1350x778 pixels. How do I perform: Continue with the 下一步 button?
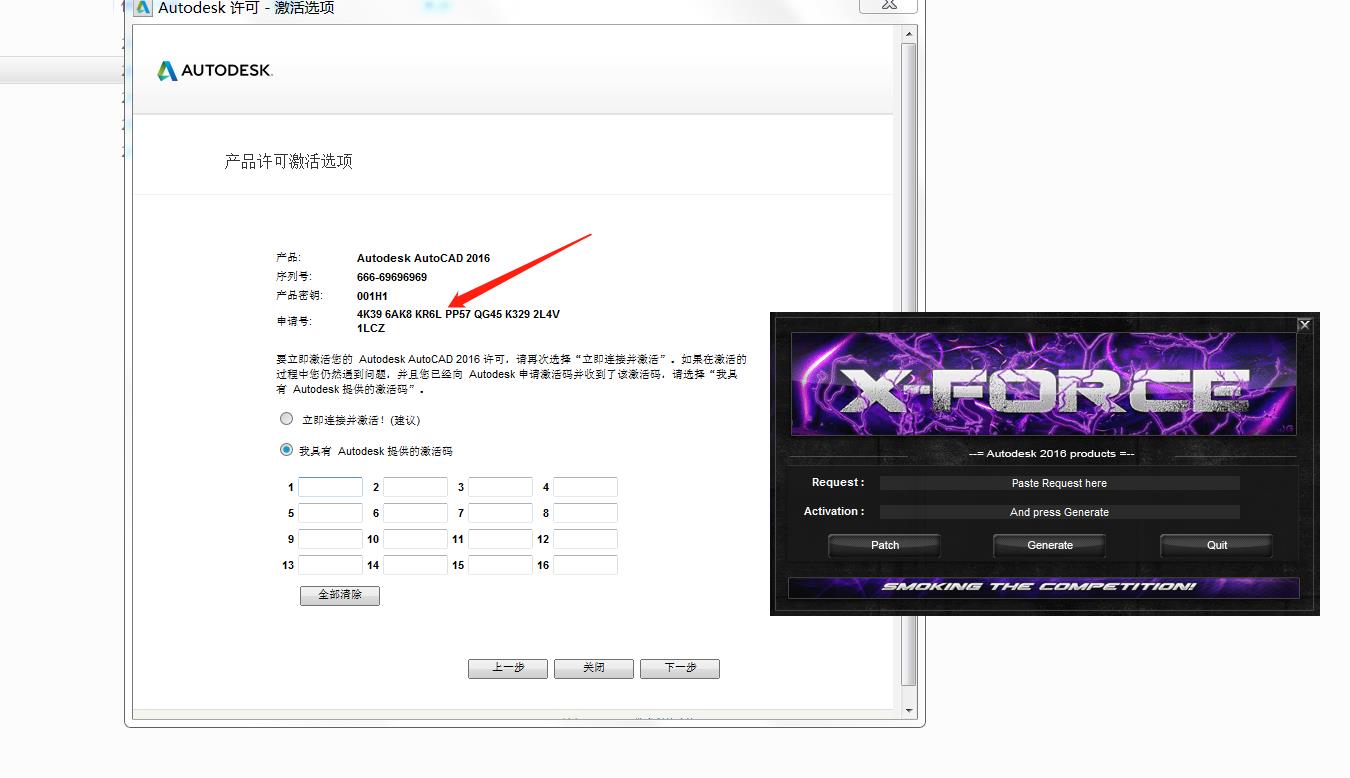pyautogui.click(x=680, y=668)
